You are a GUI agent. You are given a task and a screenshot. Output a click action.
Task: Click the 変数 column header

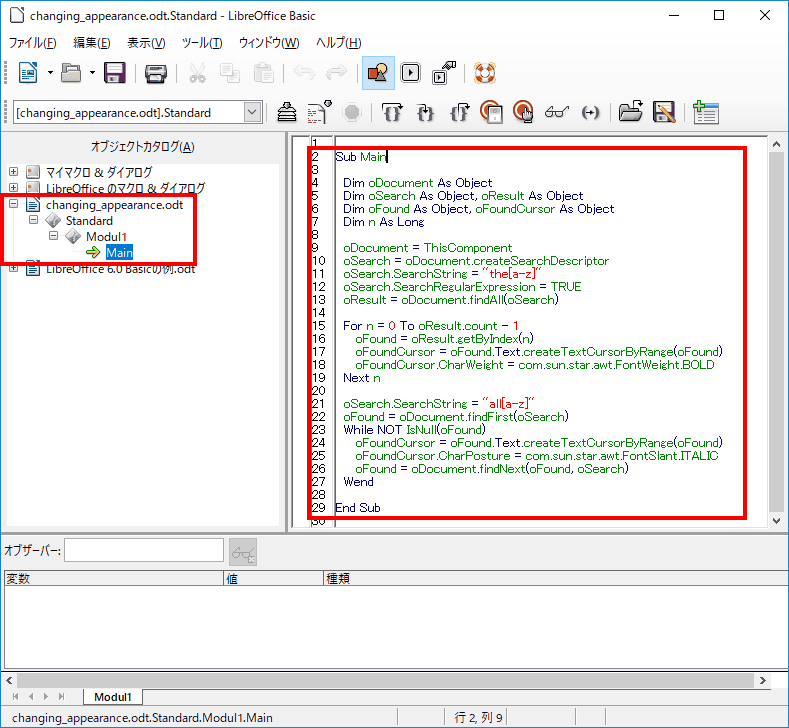pos(113,578)
